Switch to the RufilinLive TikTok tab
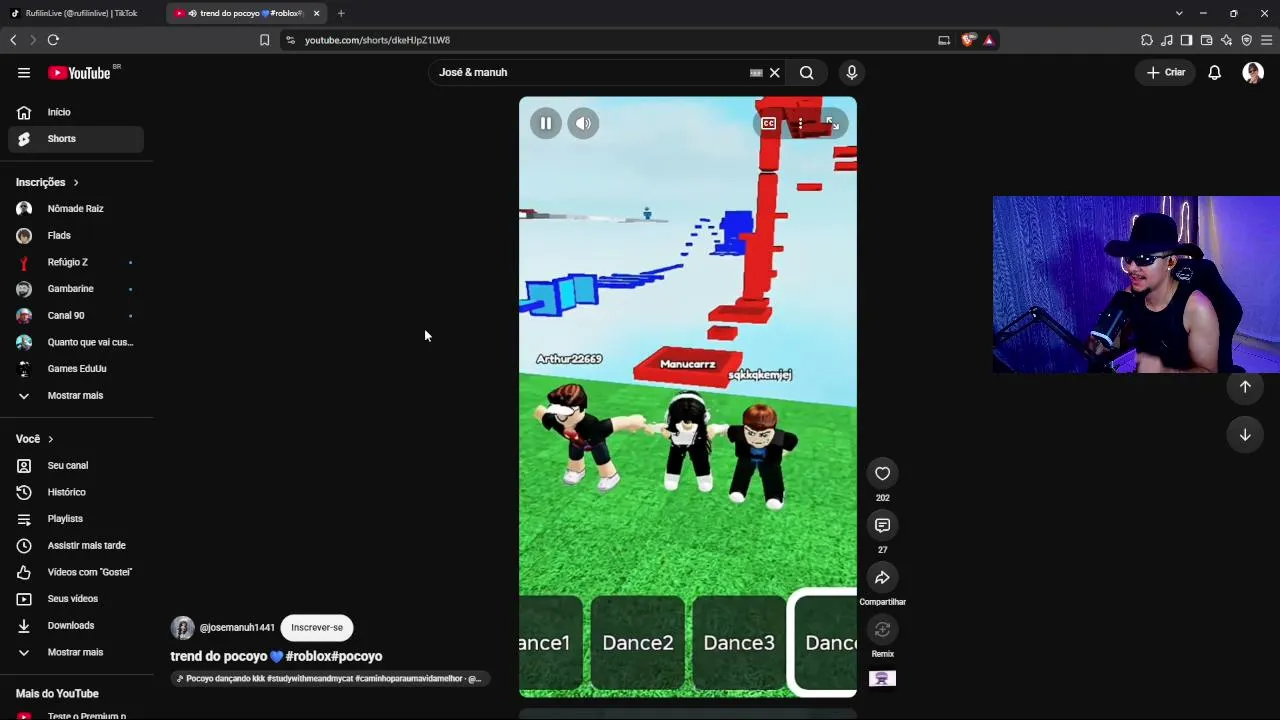 point(83,13)
